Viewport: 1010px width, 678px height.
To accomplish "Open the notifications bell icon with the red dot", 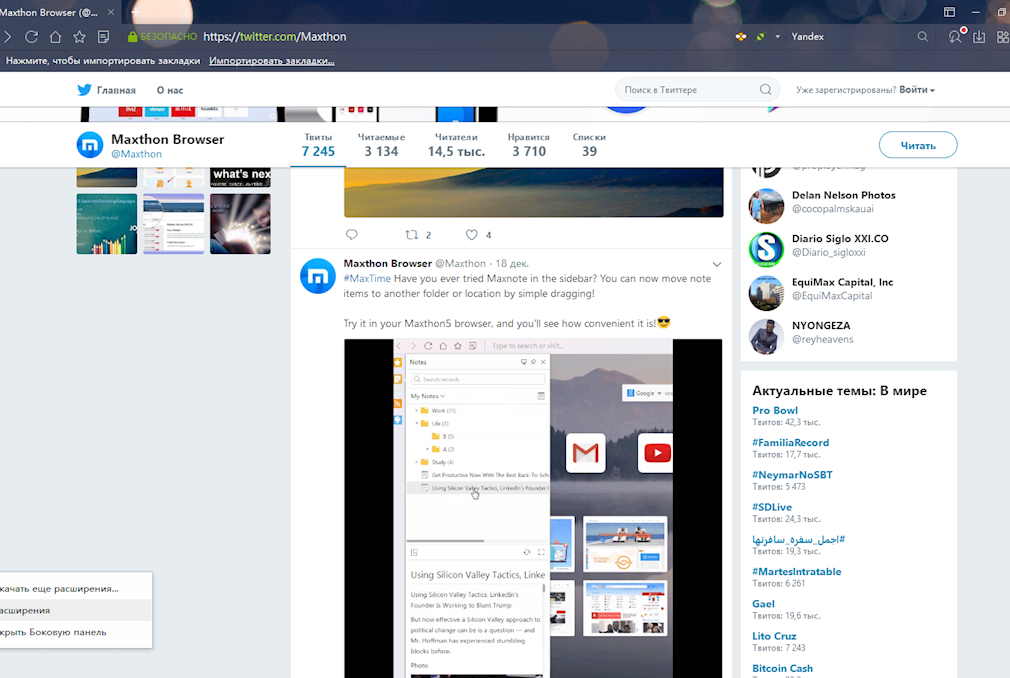I will (955, 36).
